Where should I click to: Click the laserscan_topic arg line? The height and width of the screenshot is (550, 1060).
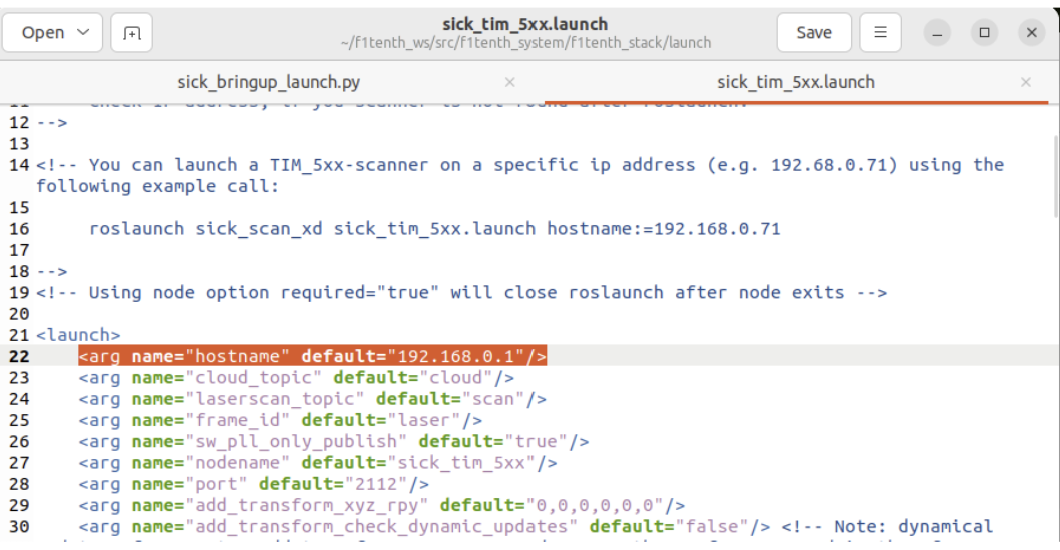click(x=312, y=399)
